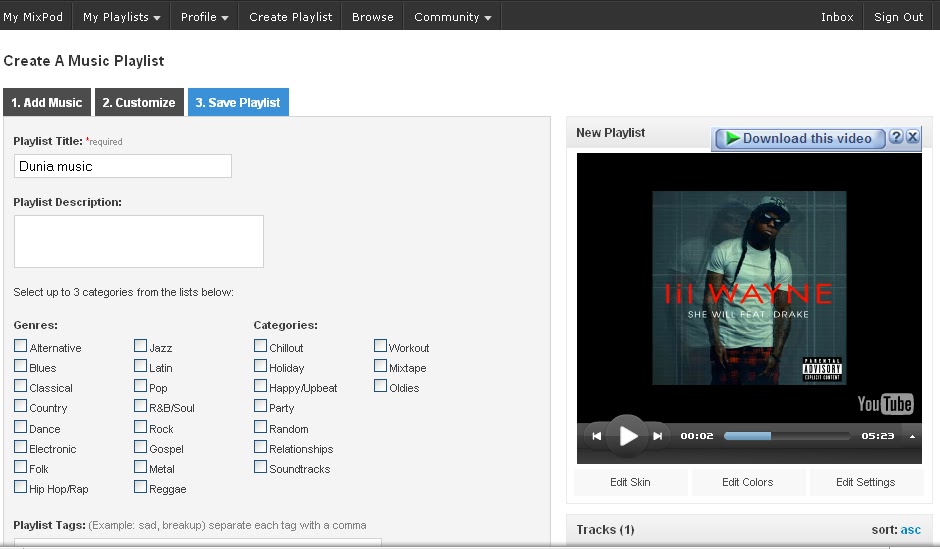This screenshot has height=549, width=940.
Task: Check the Folk genre box
Action: click(20, 467)
